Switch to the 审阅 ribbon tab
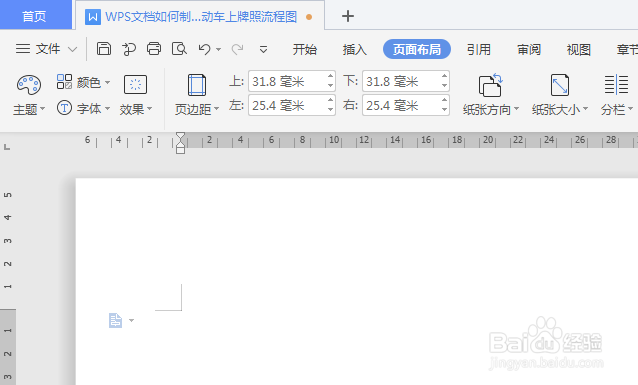 [529, 50]
